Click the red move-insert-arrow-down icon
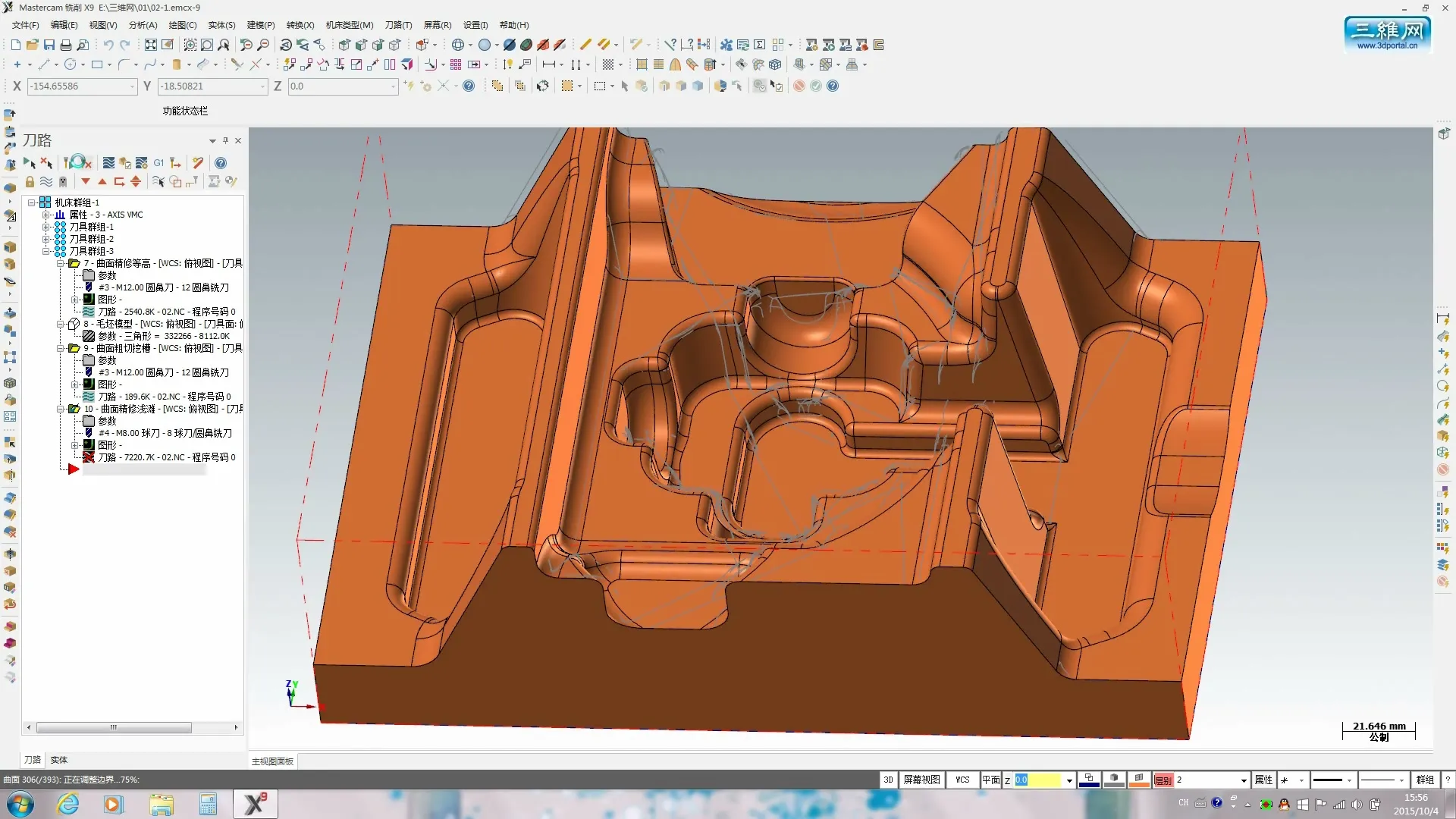1456x819 pixels. click(86, 181)
